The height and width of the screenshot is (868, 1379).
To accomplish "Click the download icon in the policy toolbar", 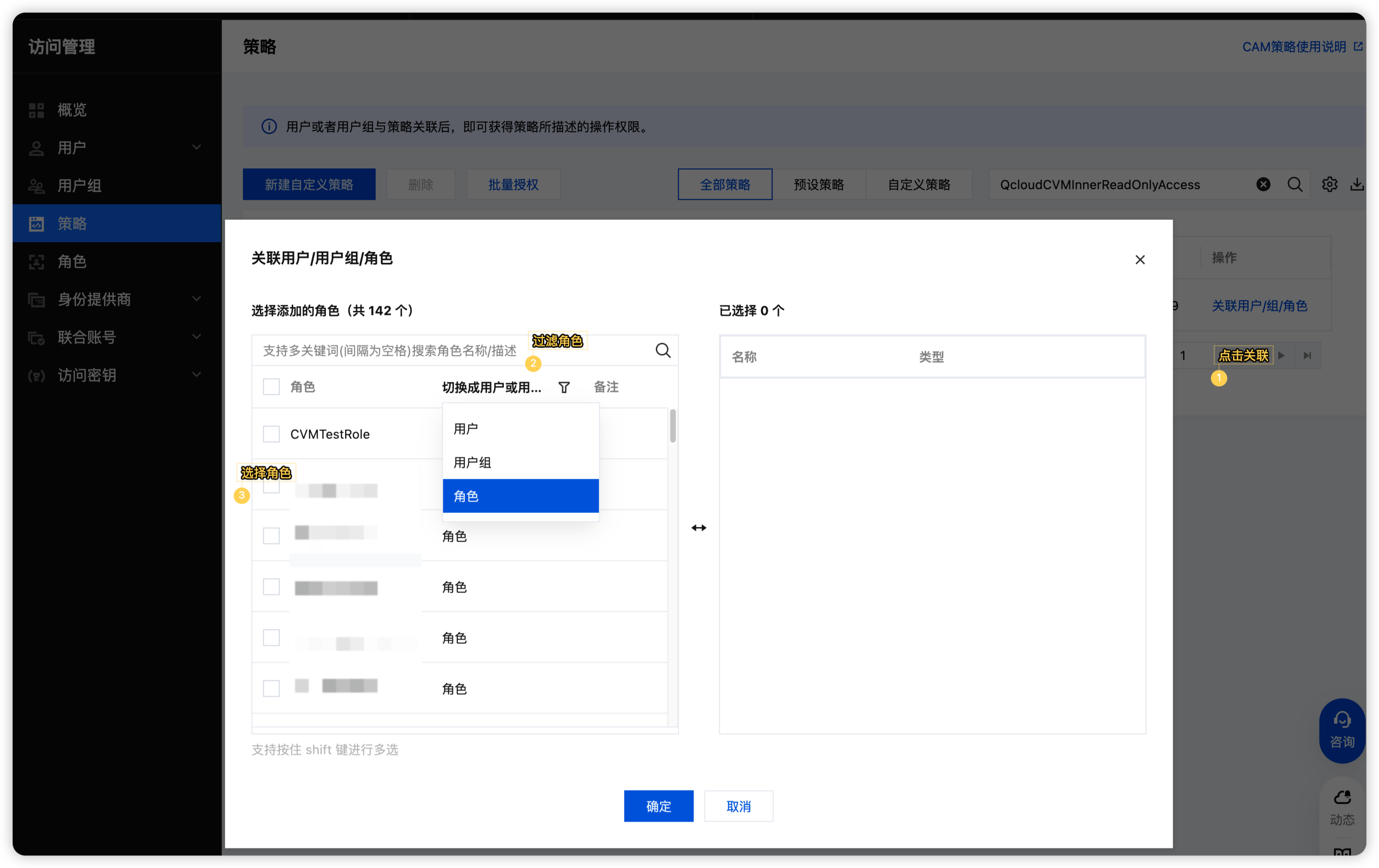I will (x=1357, y=184).
